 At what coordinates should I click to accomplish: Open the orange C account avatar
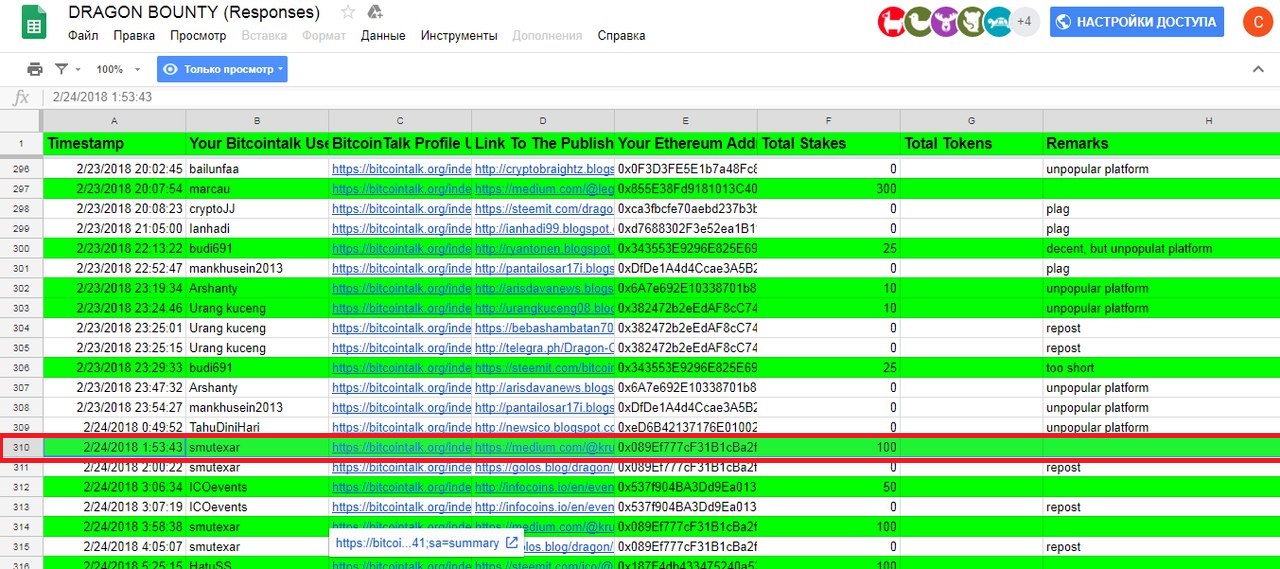(1257, 21)
